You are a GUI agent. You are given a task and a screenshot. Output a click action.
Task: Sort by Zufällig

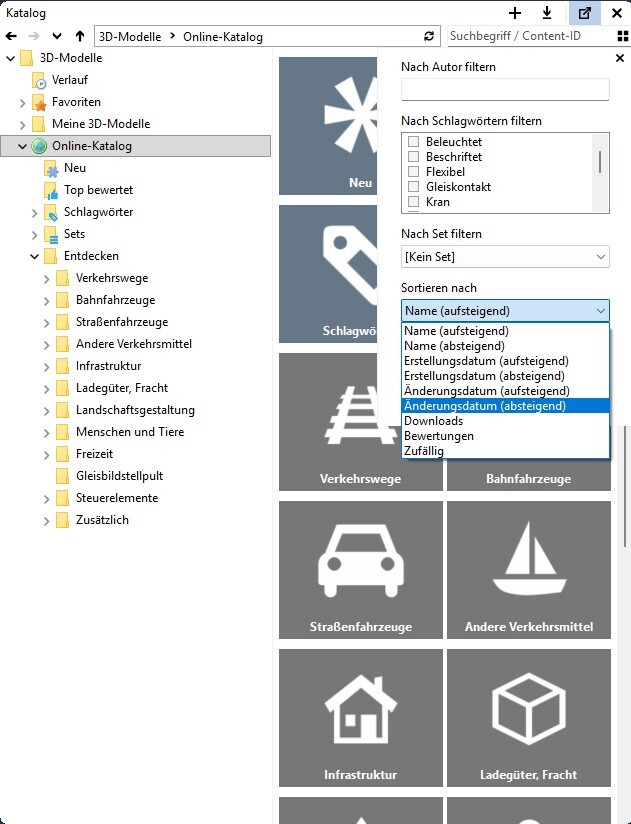click(x=505, y=451)
